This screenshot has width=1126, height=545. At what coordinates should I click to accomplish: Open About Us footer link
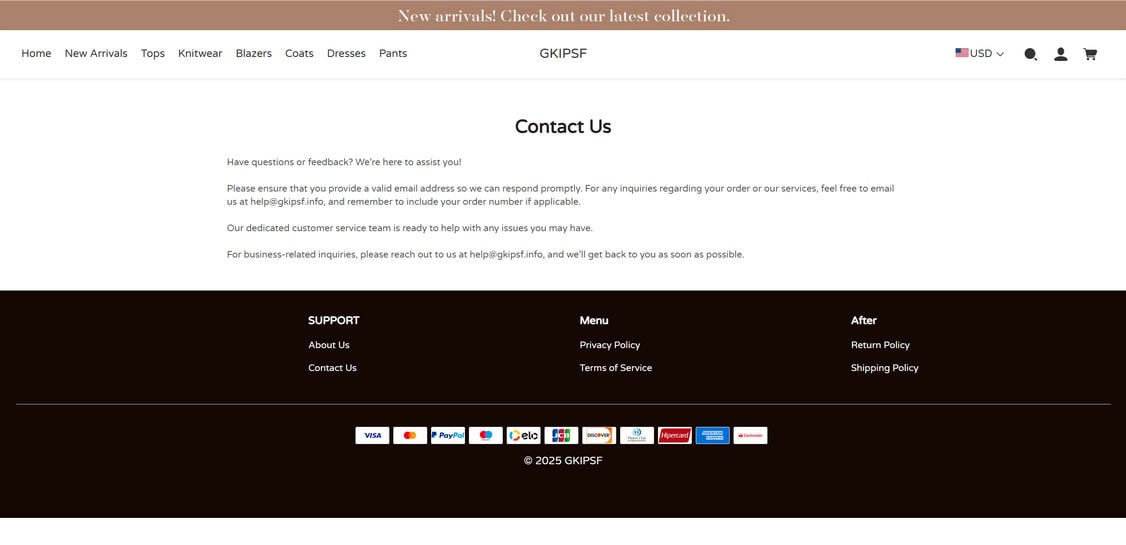coord(329,345)
